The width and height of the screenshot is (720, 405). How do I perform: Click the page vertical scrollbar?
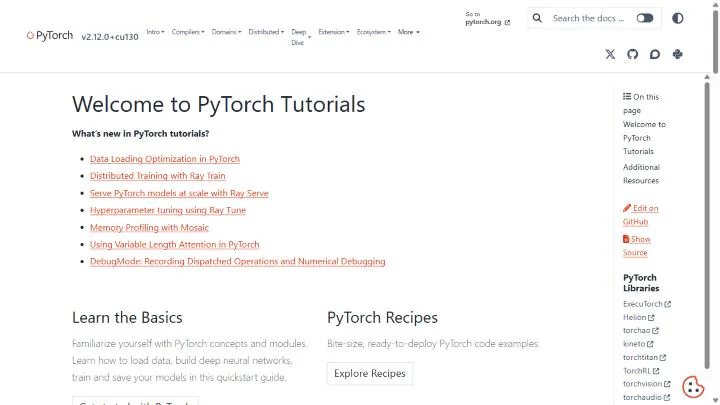715,41
